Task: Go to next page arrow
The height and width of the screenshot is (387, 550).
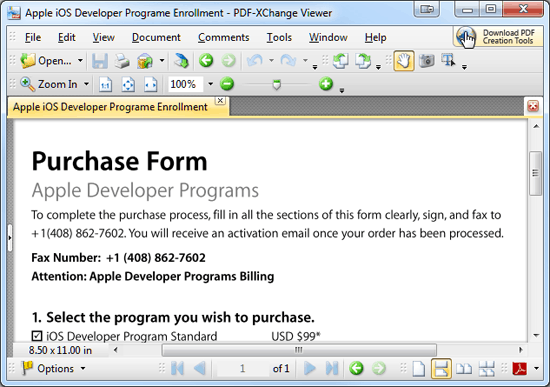Action: (309, 368)
